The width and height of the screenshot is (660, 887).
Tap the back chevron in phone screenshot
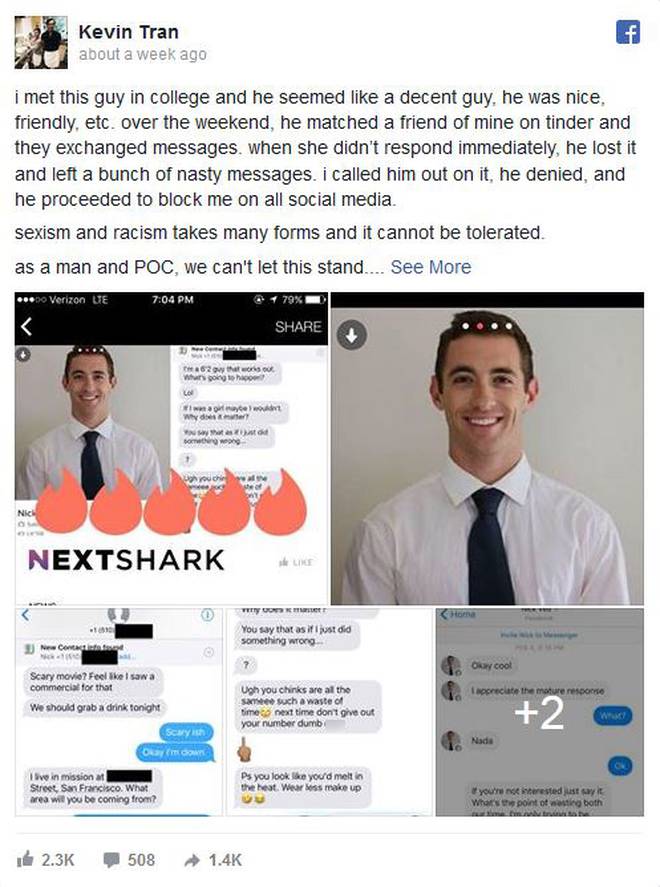(x=26, y=326)
